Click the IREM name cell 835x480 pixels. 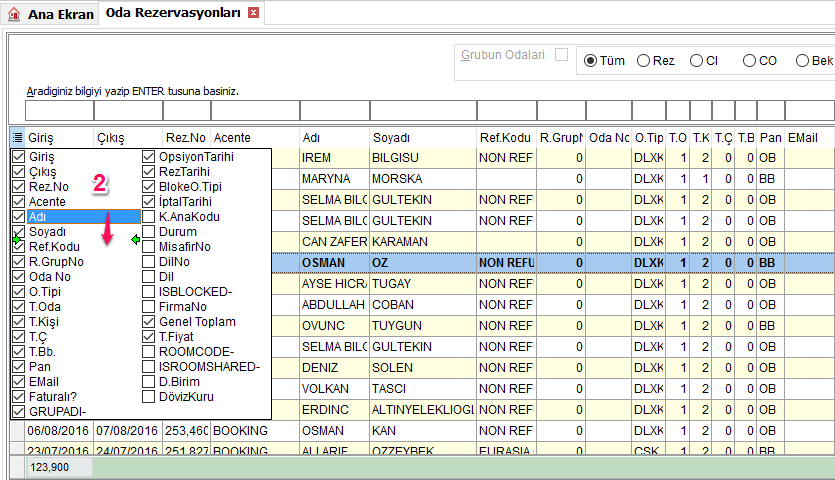334,158
